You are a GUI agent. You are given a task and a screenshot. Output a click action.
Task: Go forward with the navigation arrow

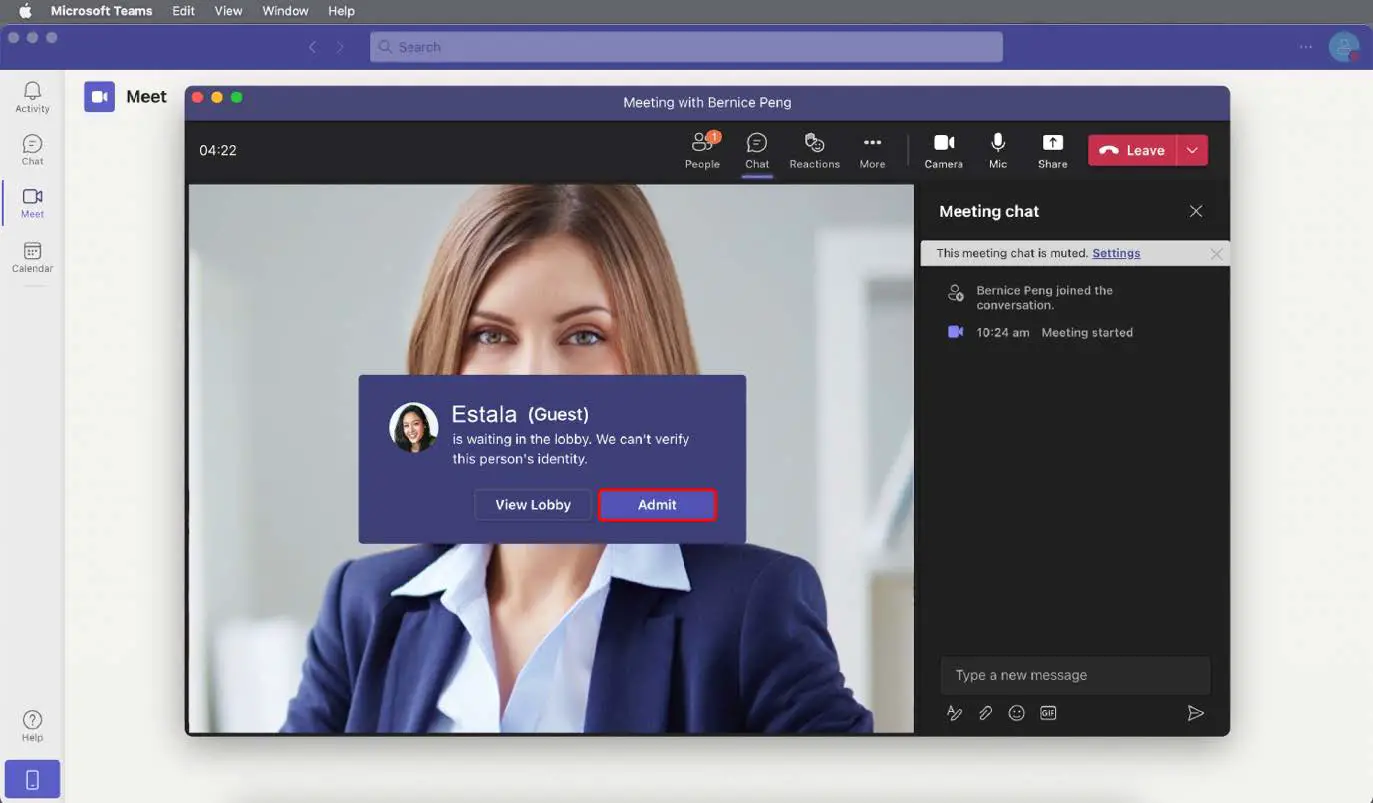[340, 47]
